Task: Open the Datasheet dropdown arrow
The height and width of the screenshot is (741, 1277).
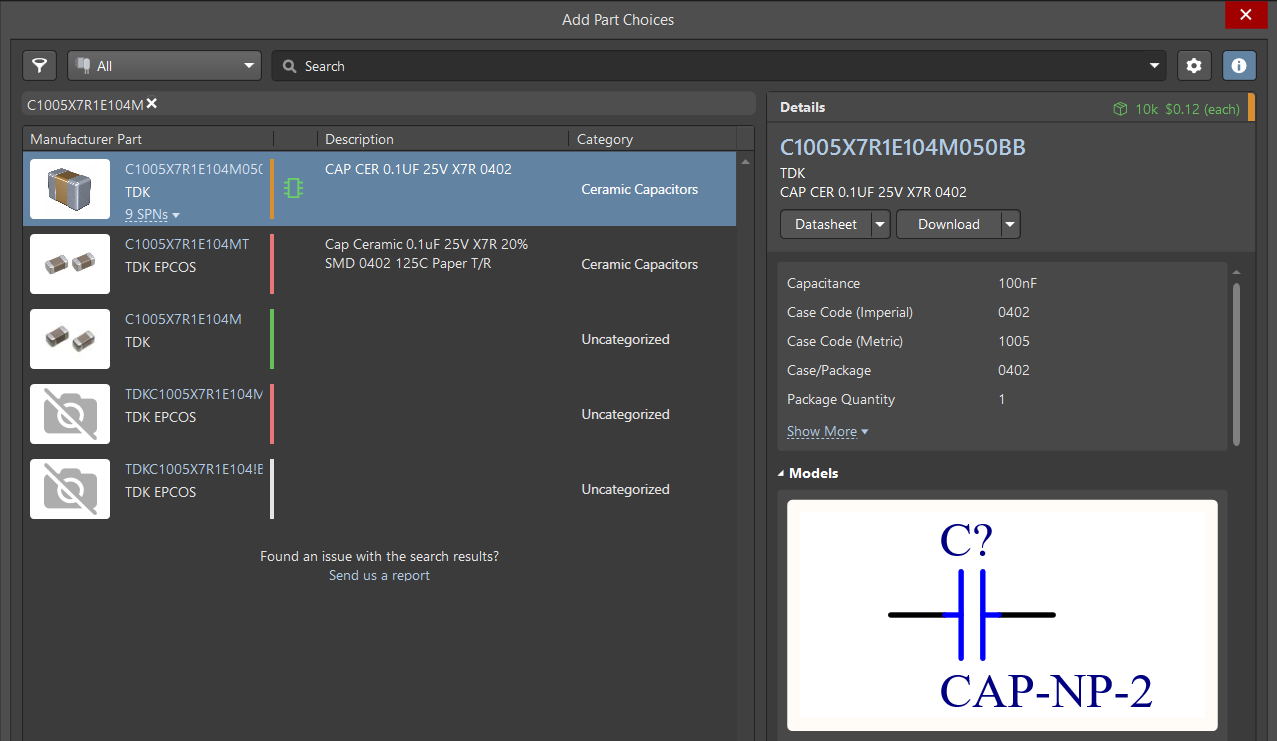Action: pos(880,225)
